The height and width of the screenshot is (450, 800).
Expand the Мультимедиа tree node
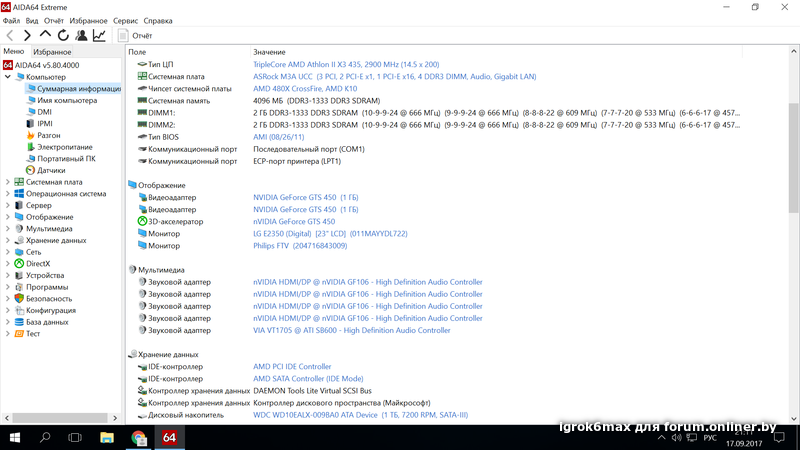8,229
